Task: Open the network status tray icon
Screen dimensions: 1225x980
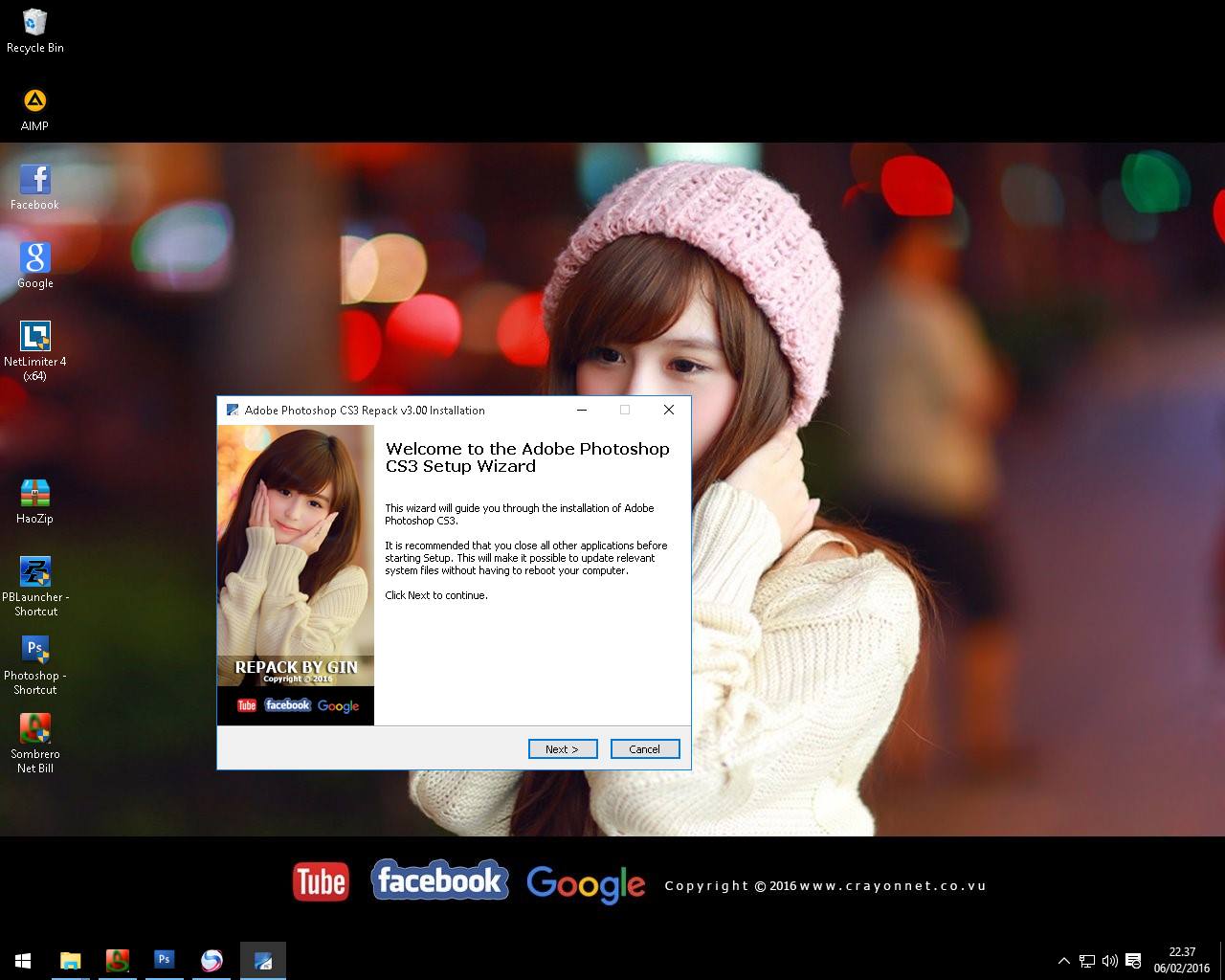Action: pyautogui.click(x=1087, y=961)
